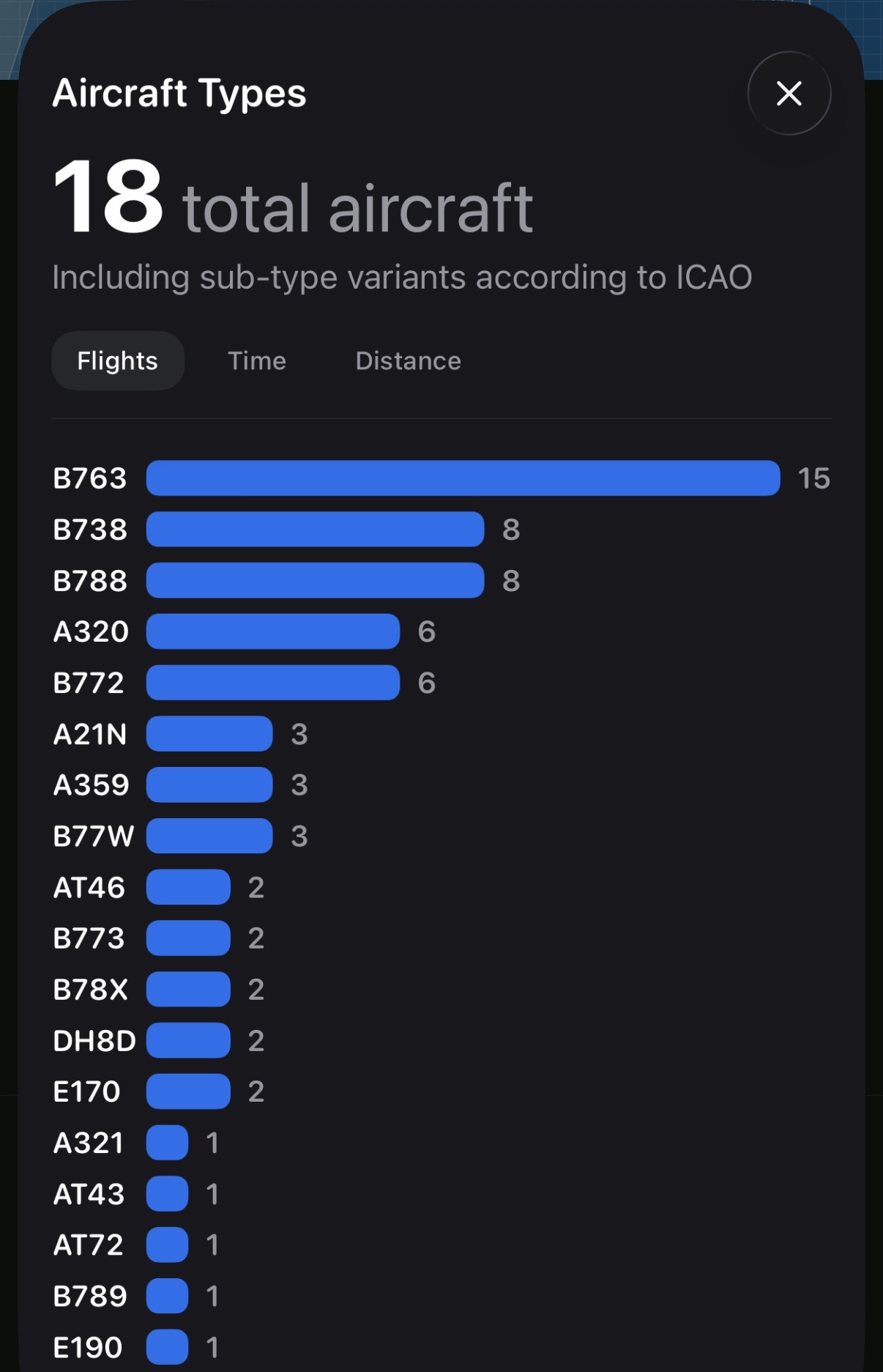The image size is (883, 1372).
Task: Click the A21N aircraft type label
Action: tap(89, 734)
